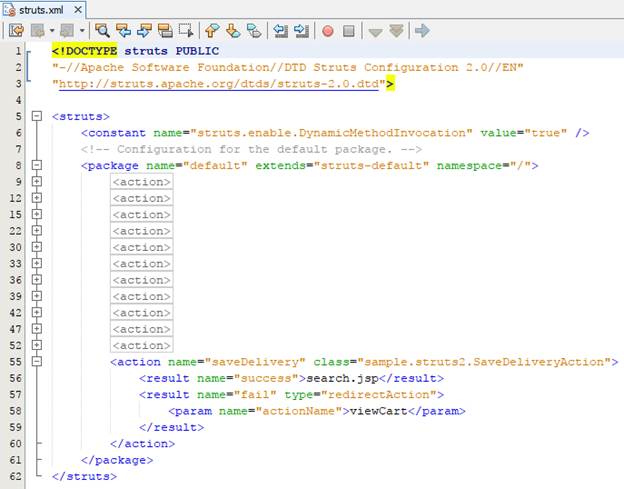The width and height of the screenshot is (624, 489).
Task: Click the search.jsp result text
Action: [342, 378]
